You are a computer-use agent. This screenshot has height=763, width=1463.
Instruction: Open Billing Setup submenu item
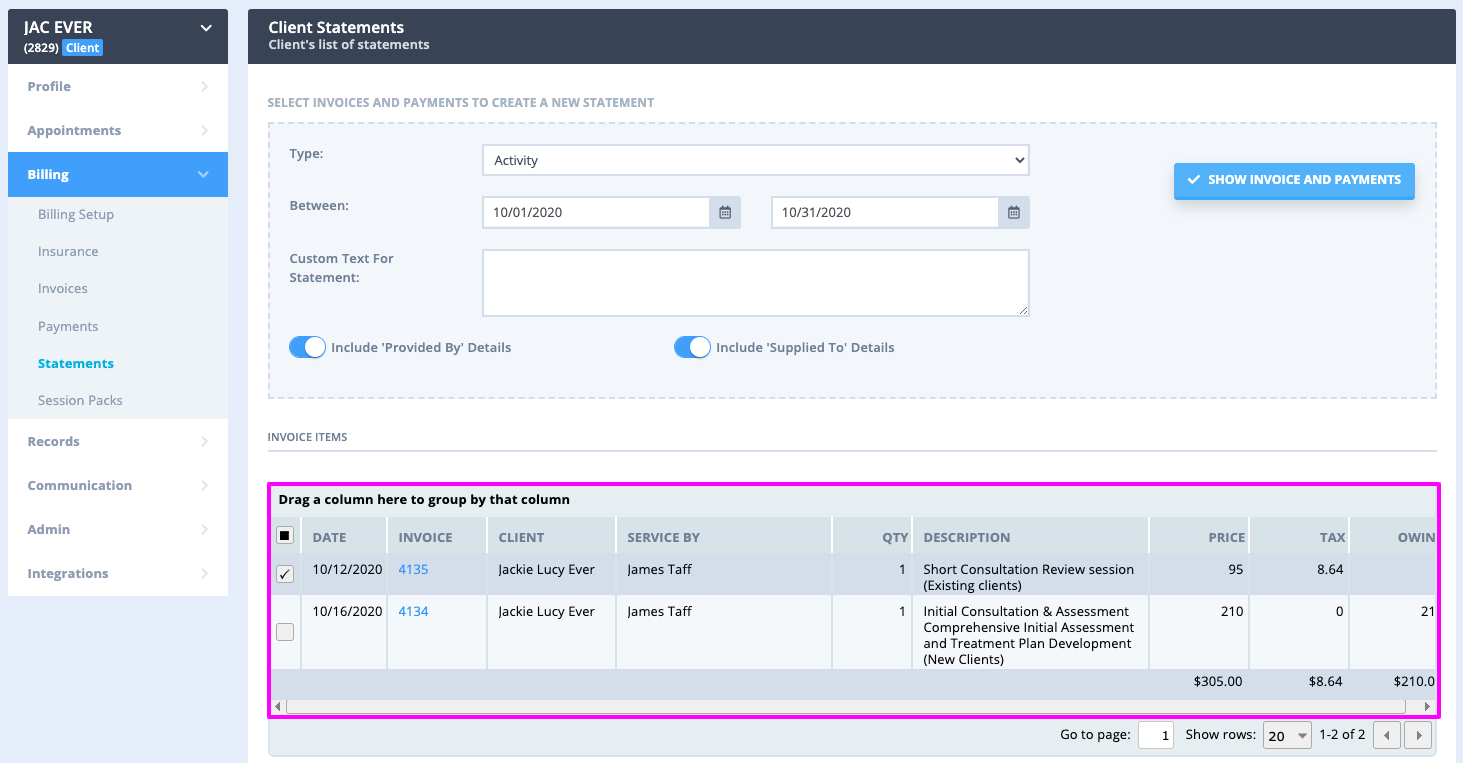(x=76, y=214)
